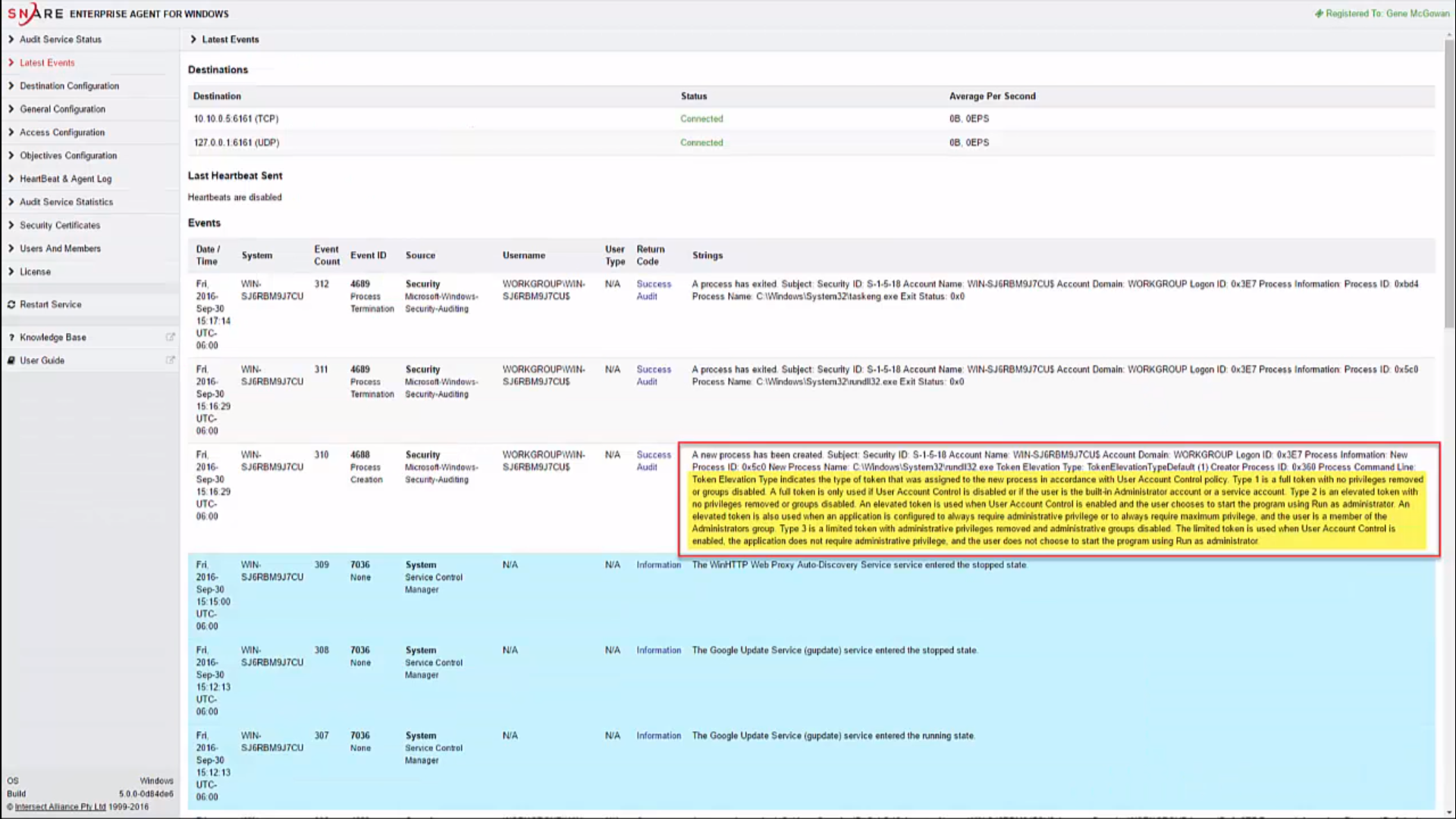Click the vertical page scrollbar

coord(1449,182)
